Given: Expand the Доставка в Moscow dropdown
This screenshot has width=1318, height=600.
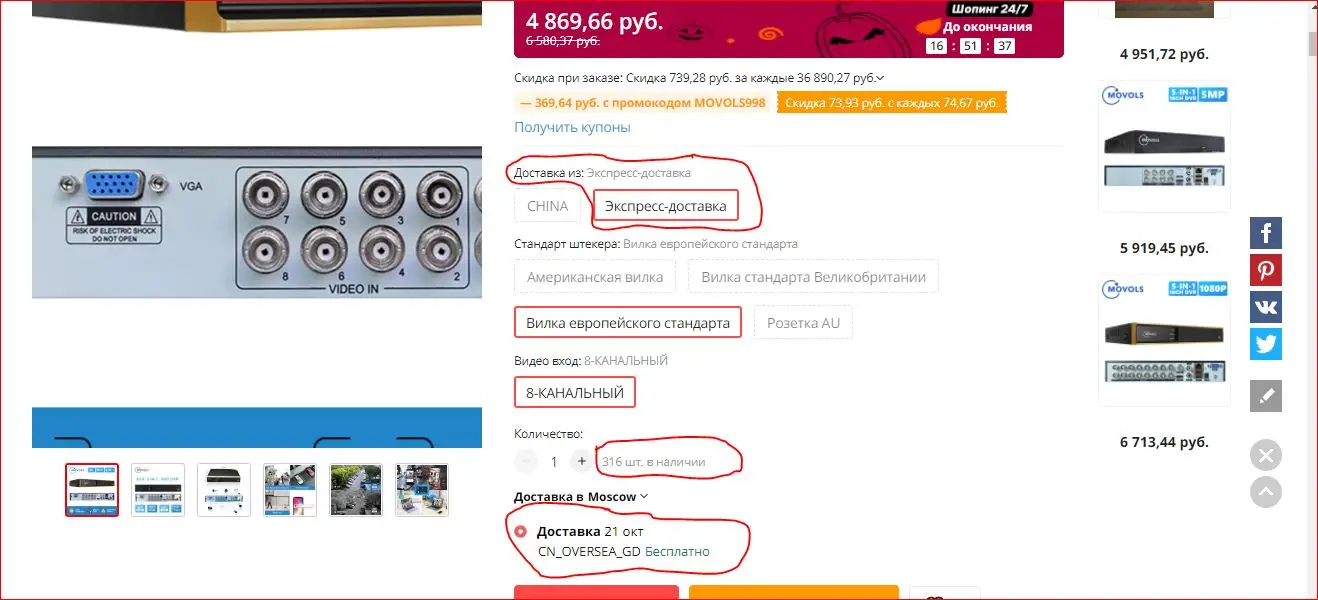Looking at the screenshot, I should point(581,496).
